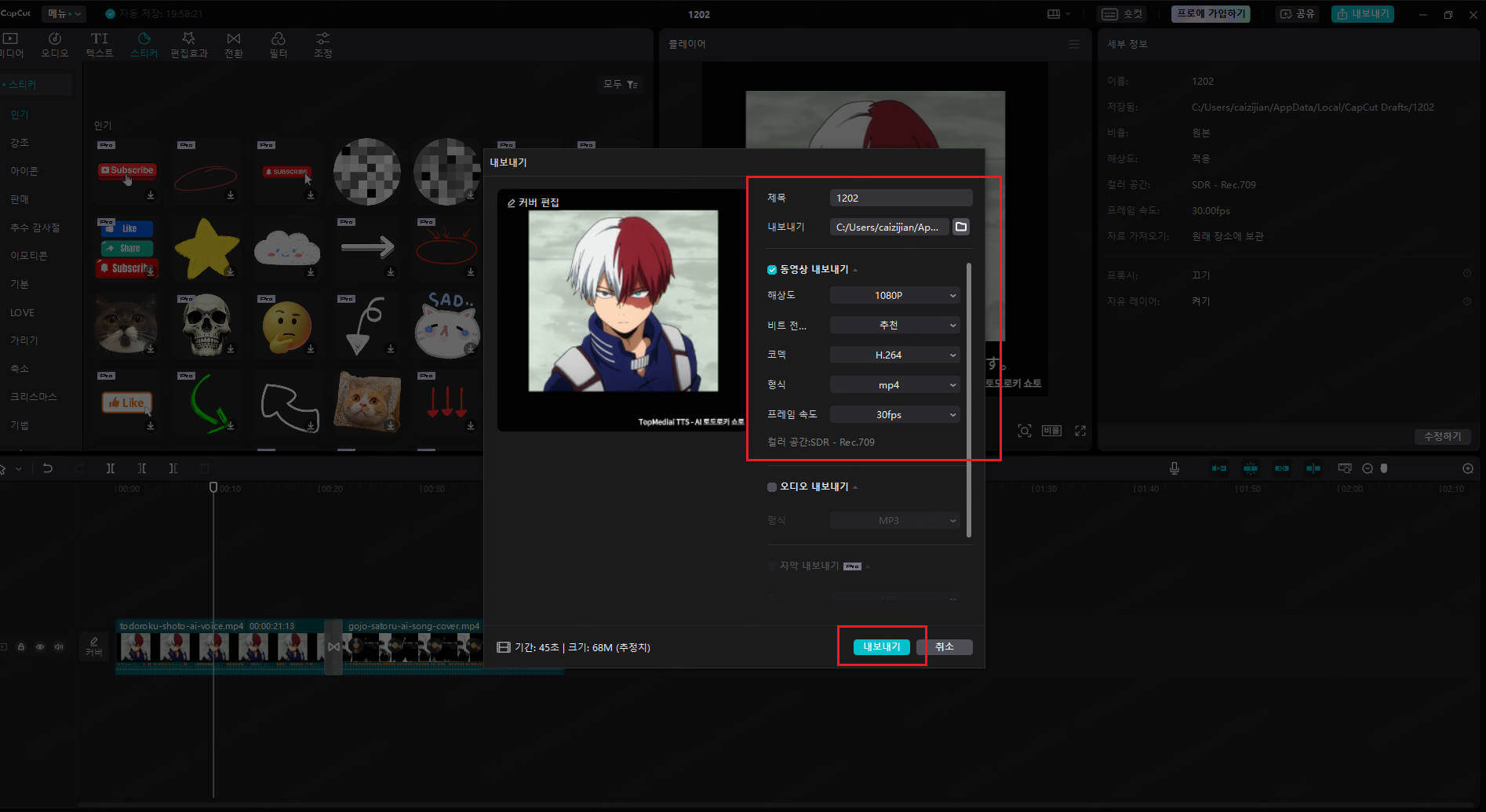Select the LOVE sticker category
The height and width of the screenshot is (812, 1486).
[x=22, y=312]
